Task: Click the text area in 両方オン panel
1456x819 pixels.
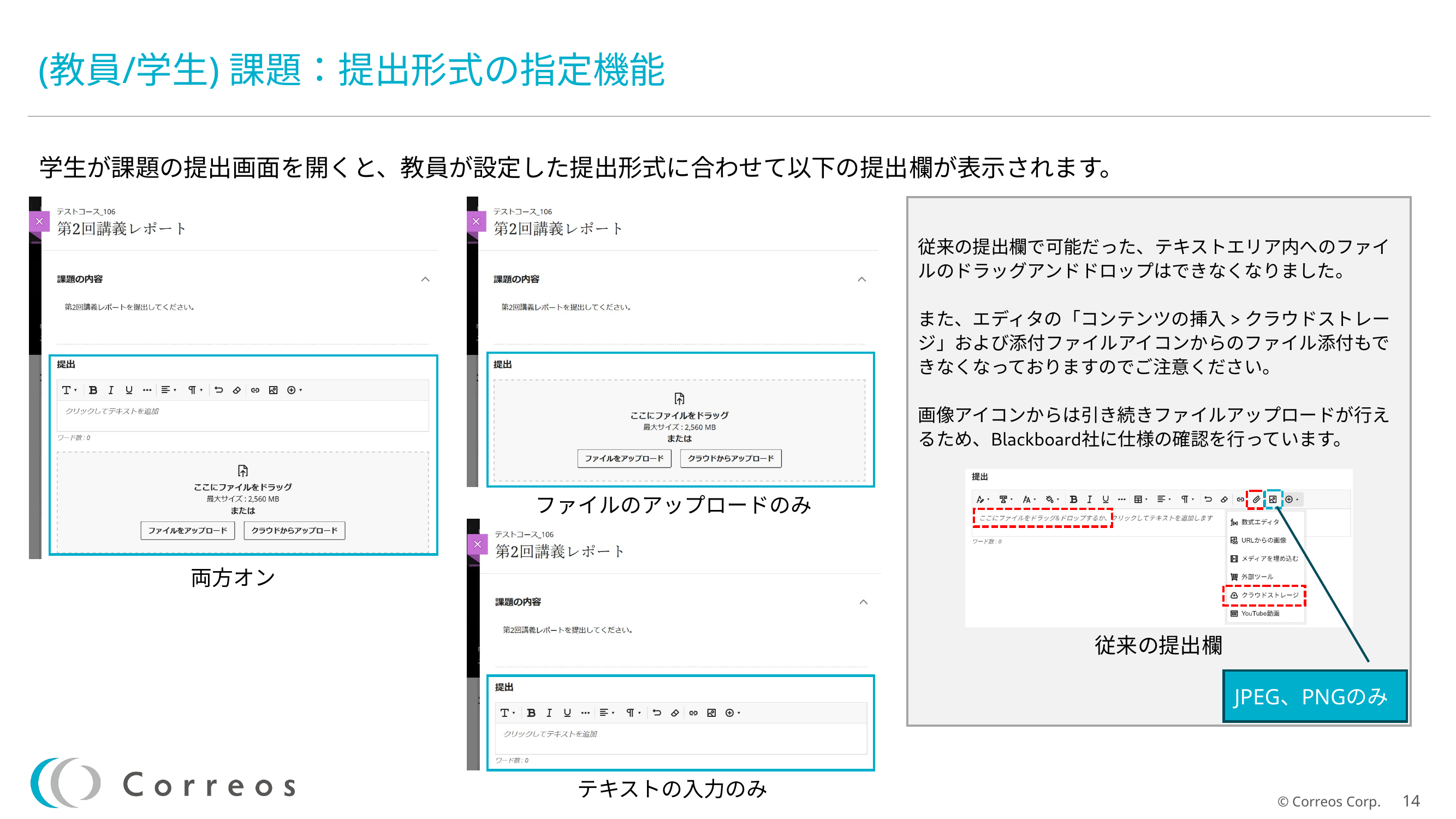Action: (243, 416)
